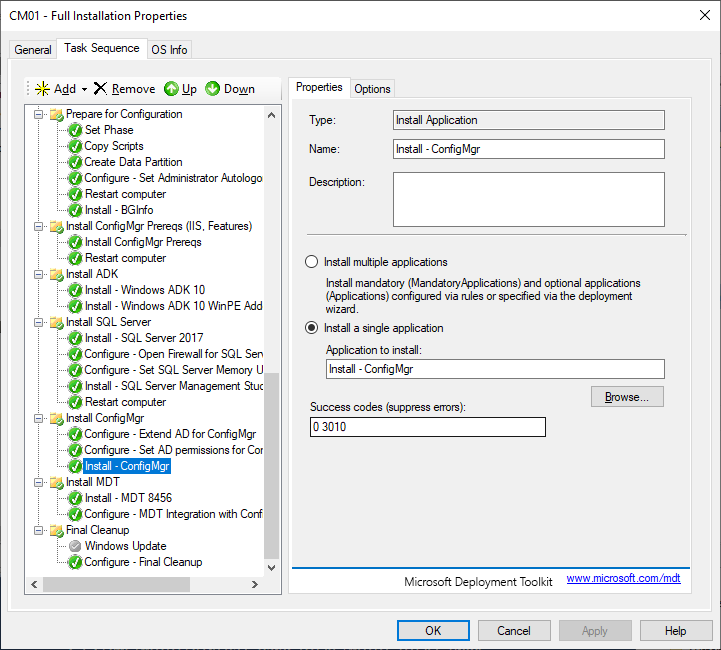This screenshot has width=721, height=650.
Task: Select 'Install - SQL Server Management Studio' step
Action: pos(173,386)
